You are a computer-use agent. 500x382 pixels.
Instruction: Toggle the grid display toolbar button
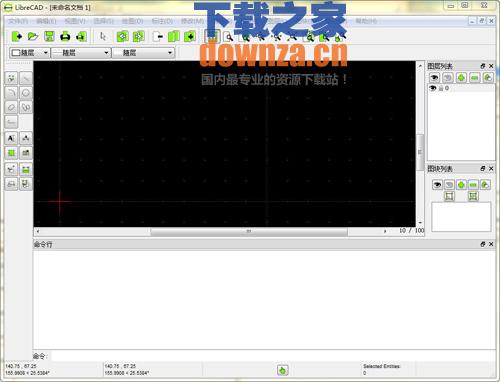click(x=212, y=36)
